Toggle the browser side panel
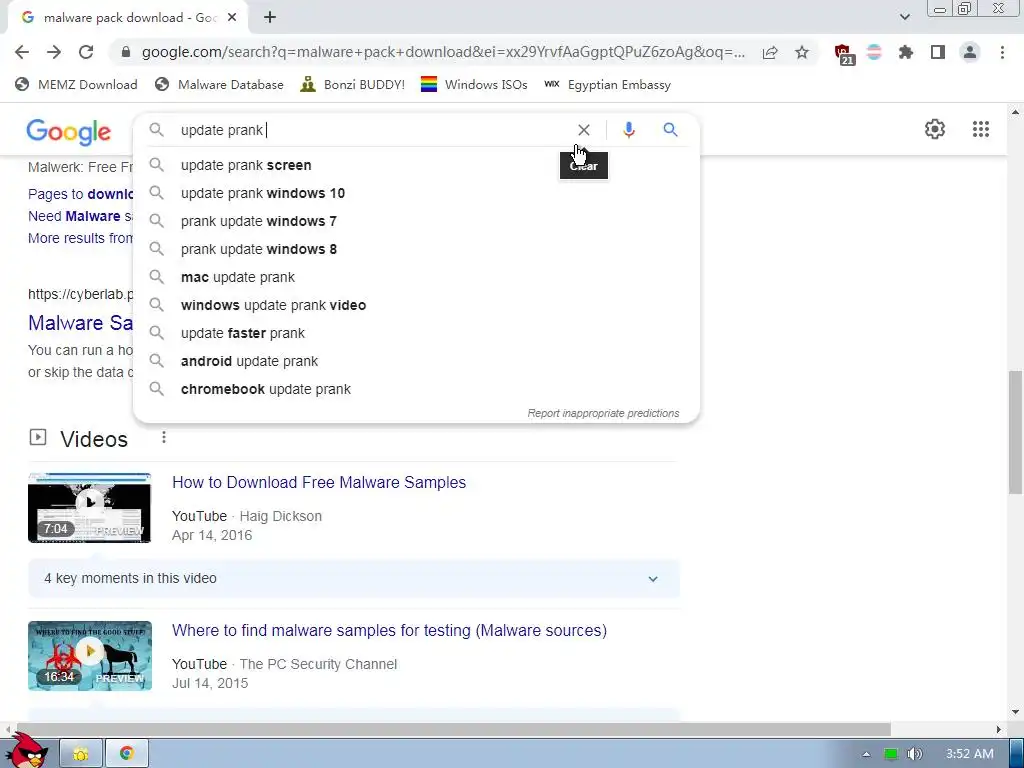Screen dimensions: 1024x768 tap(938, 52)
